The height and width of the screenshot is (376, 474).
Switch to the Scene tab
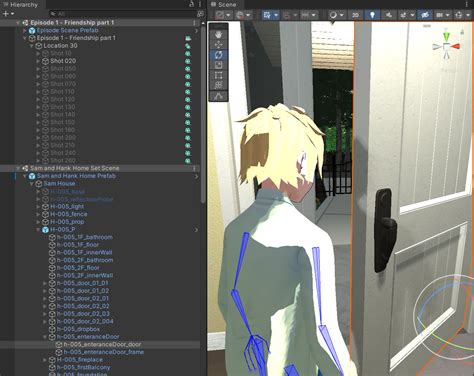click(225, 5)
